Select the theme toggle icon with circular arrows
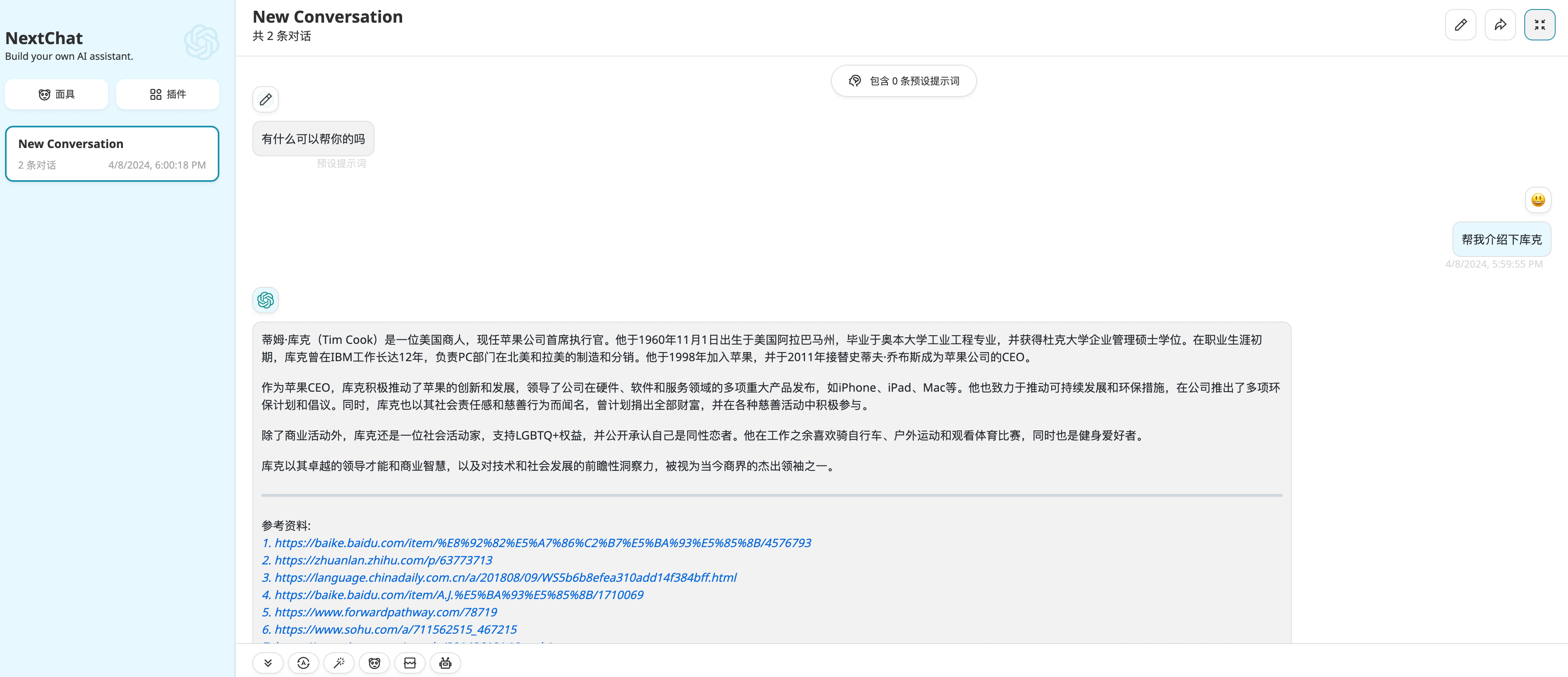The width and height of the screenshot is (1568, 677). (303, 663)
